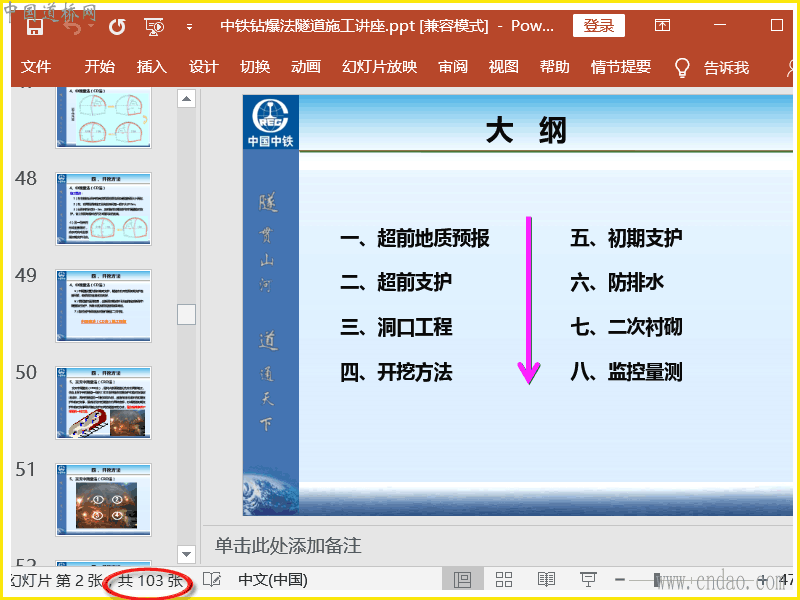
Task: Open the 帮助 ribbon tab
Action: pyautogui.click(x=555, y=67)
